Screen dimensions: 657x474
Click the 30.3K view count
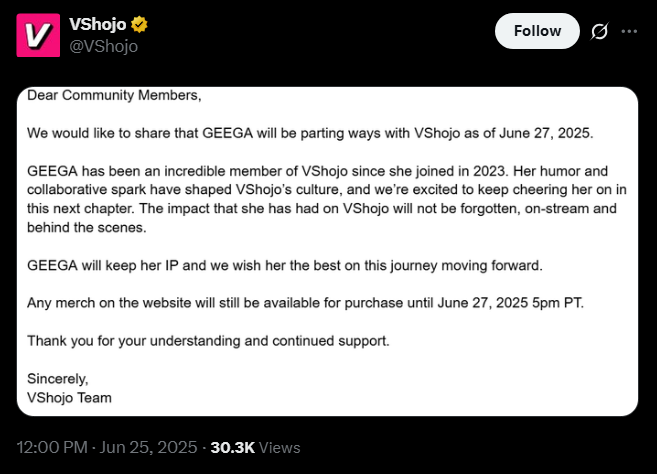(x=233, y=447)
